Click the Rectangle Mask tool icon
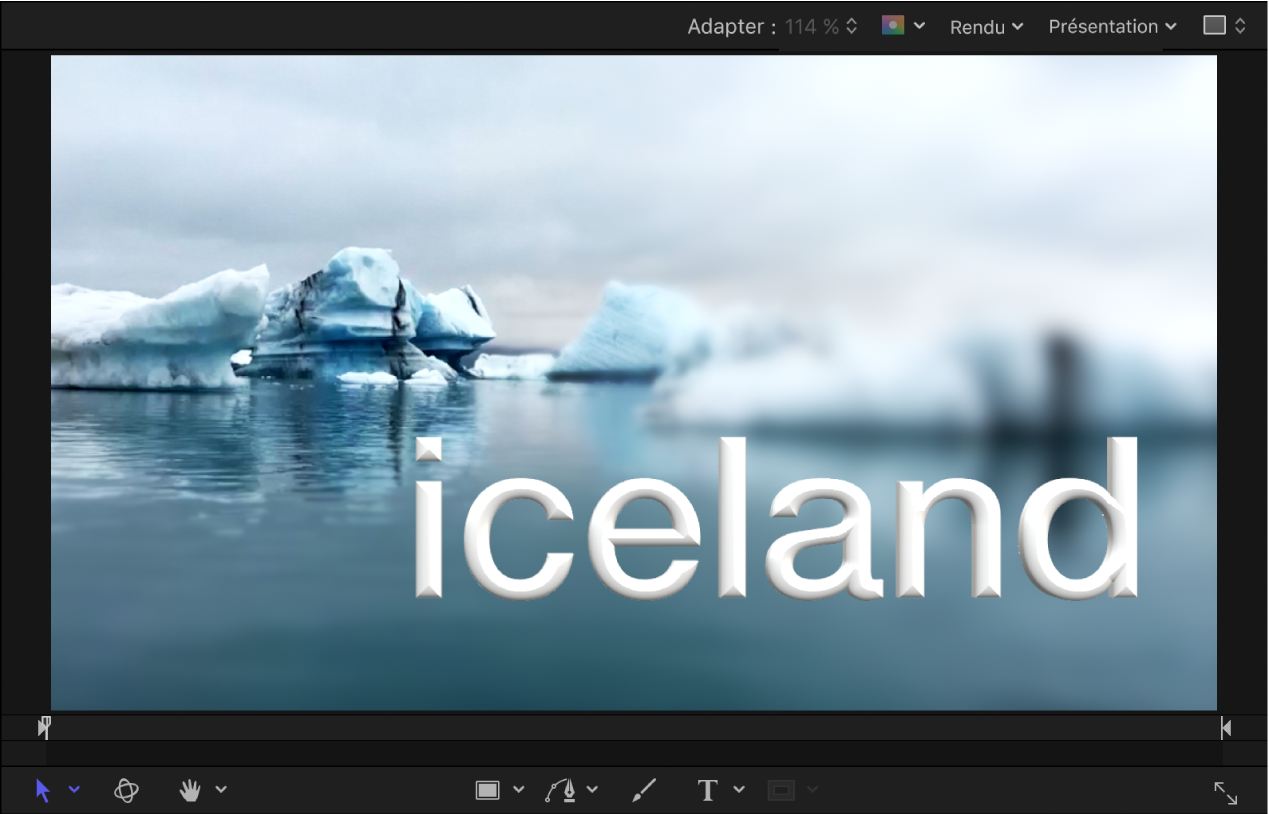 (781, 791)
